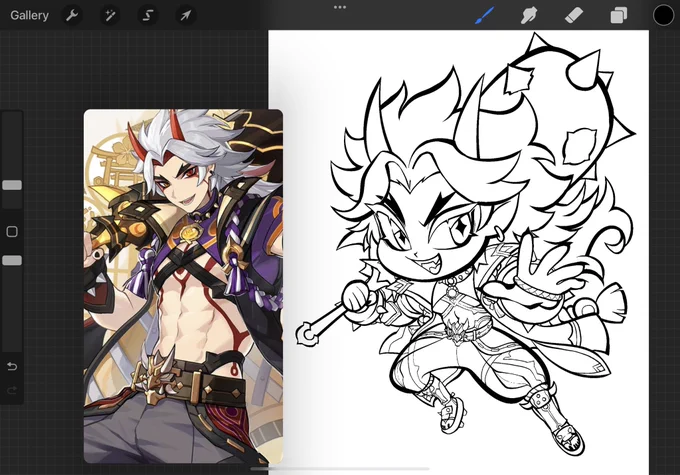Open the Layers panel
This screenshot has width=680, height=475.
coord(619,16)
